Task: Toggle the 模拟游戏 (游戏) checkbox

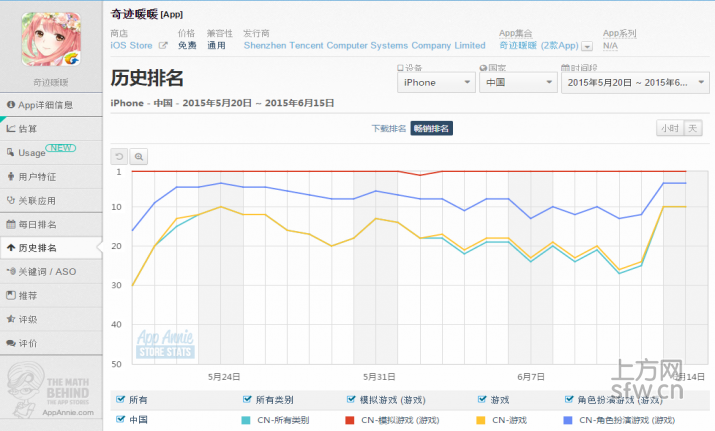Action: click(352, 400)
